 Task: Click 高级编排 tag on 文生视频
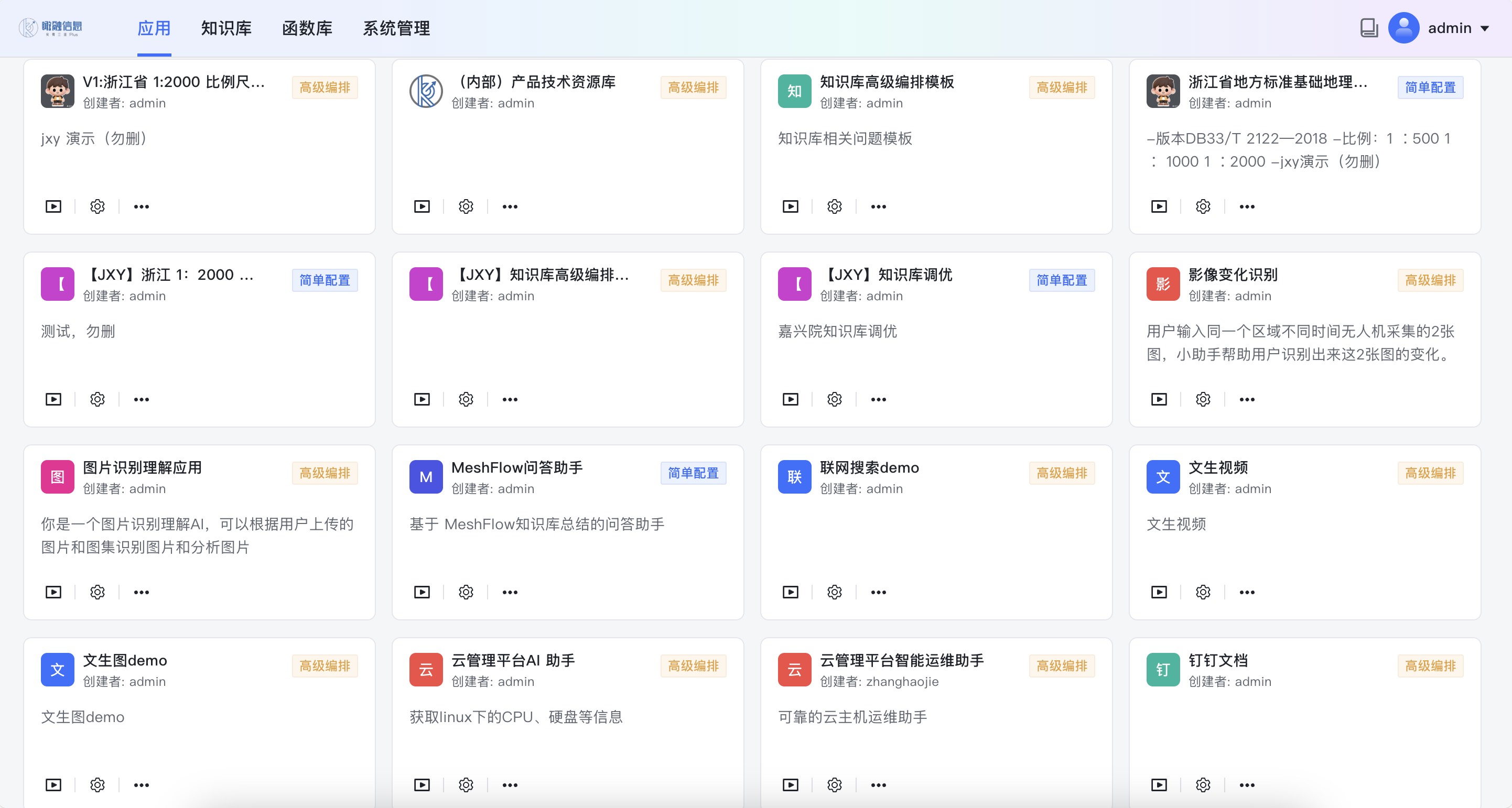pyautogui.click(x=1430, y=473)
